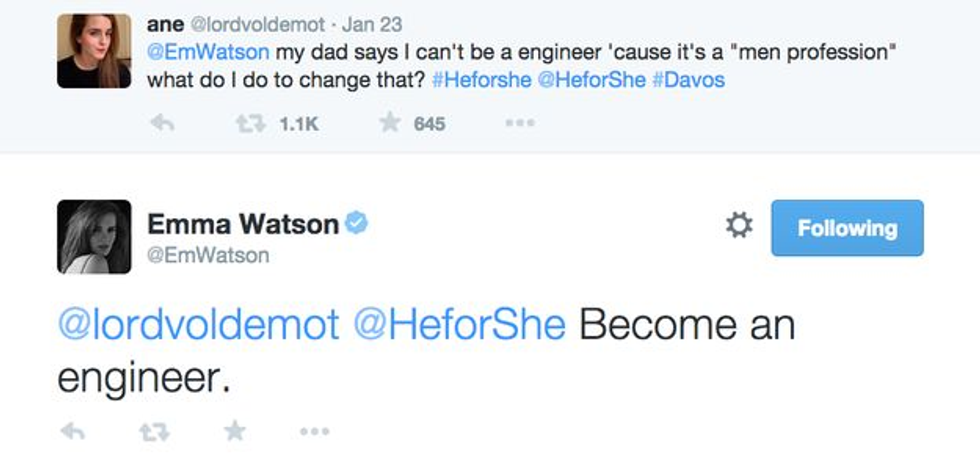Image resolution: width=980 pixels, height=453 pixels.
Task: Retweet Emma Watson's tweet
Action: pos(154,431)
